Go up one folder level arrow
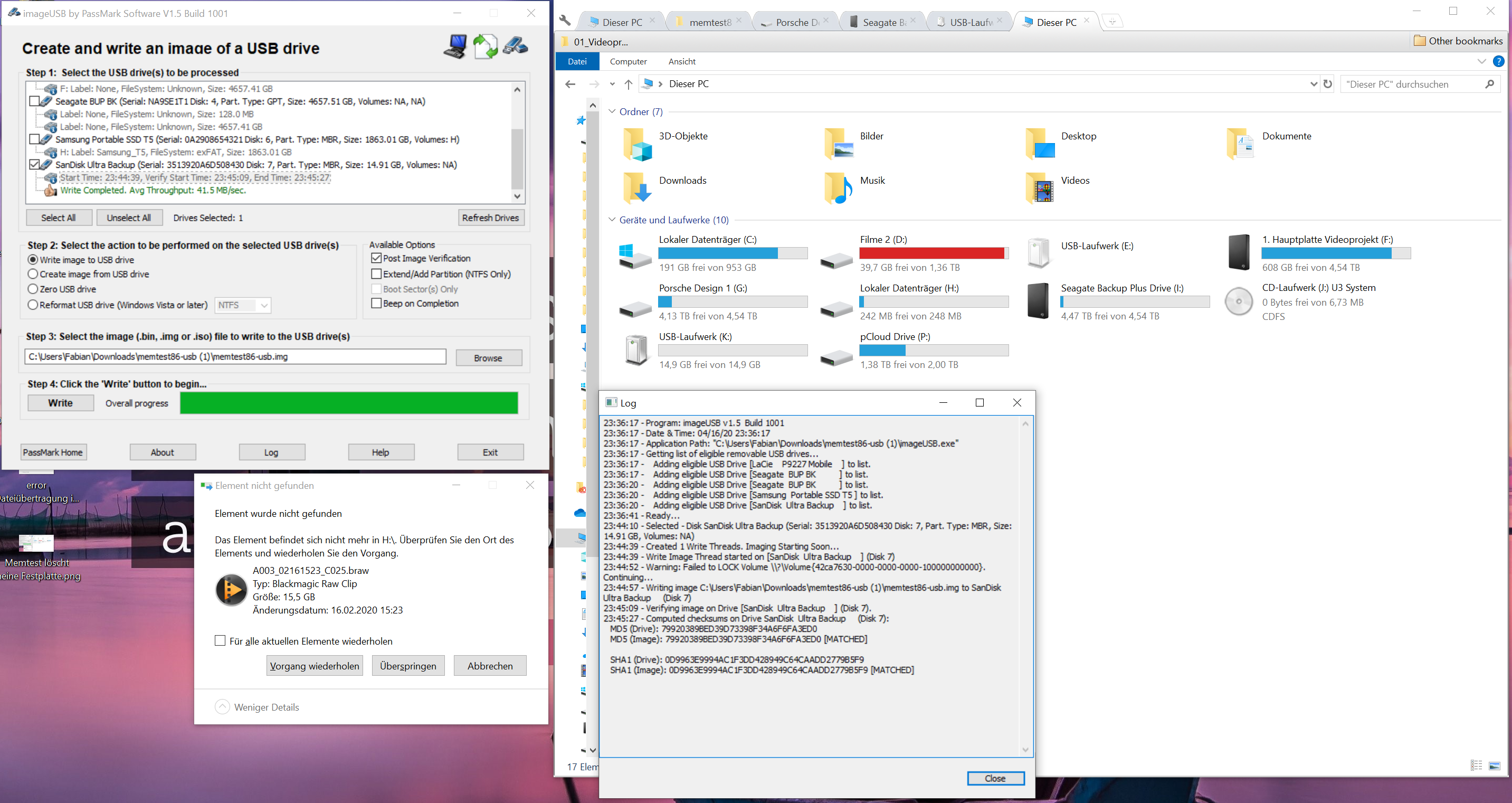This screenshot has height=803, width=1512. (628, 84)
